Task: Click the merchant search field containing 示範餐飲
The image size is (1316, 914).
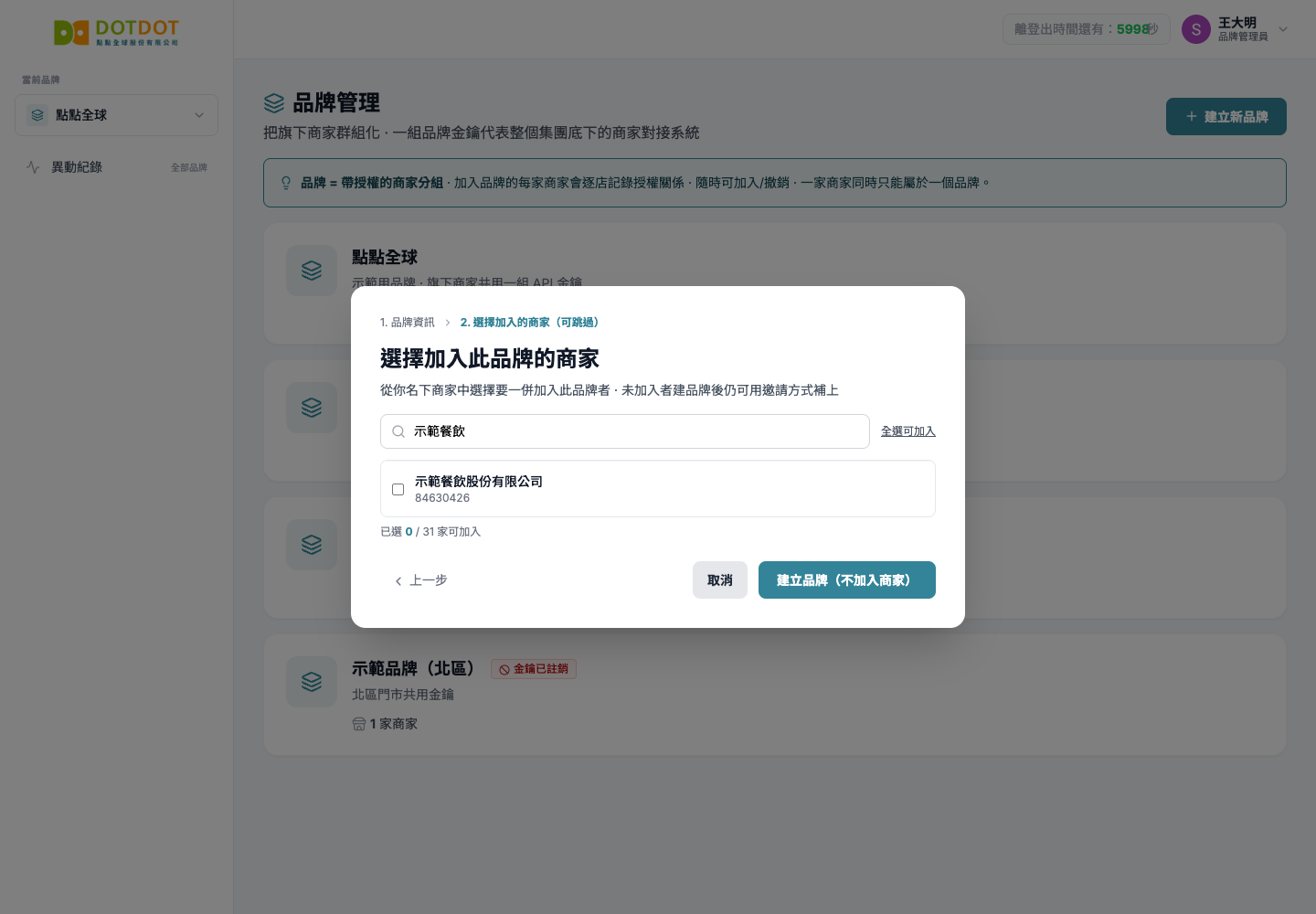Action: tap(625, 431)
